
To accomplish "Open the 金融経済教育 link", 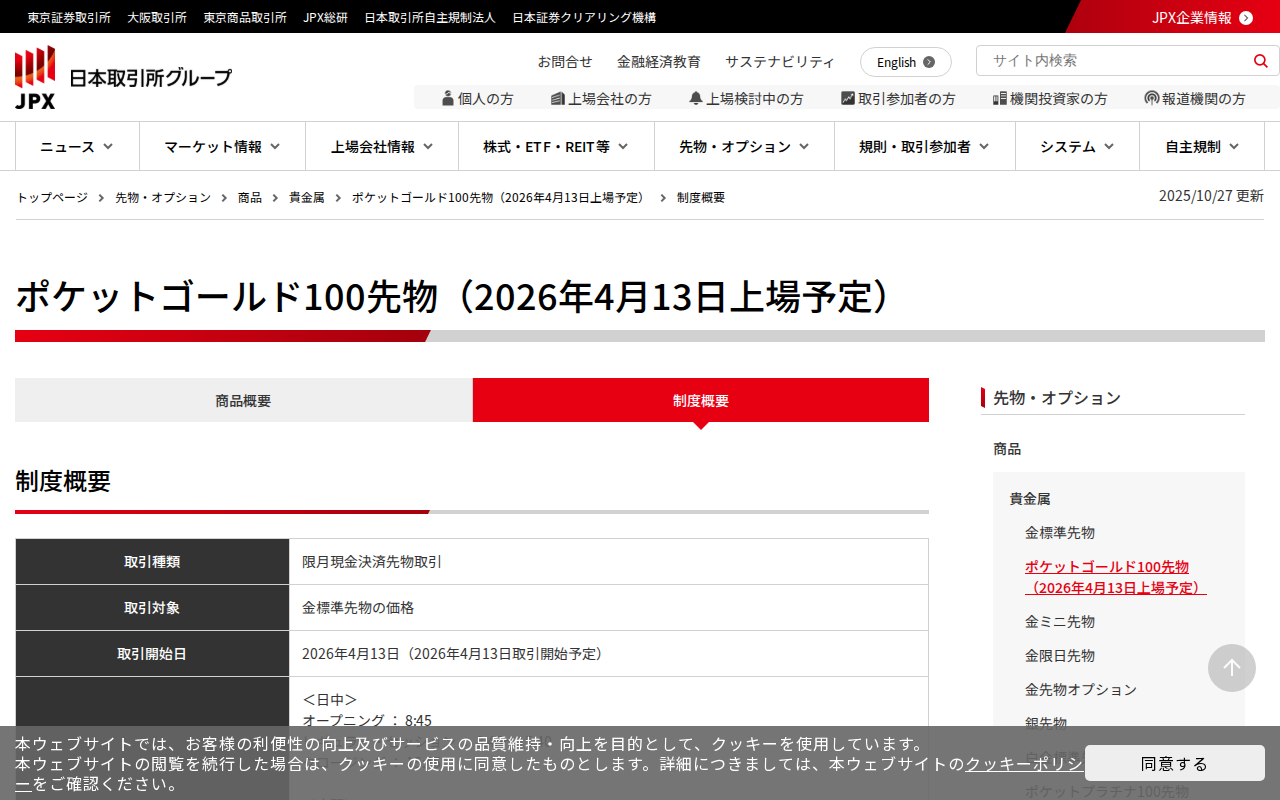I will [659, 61].
